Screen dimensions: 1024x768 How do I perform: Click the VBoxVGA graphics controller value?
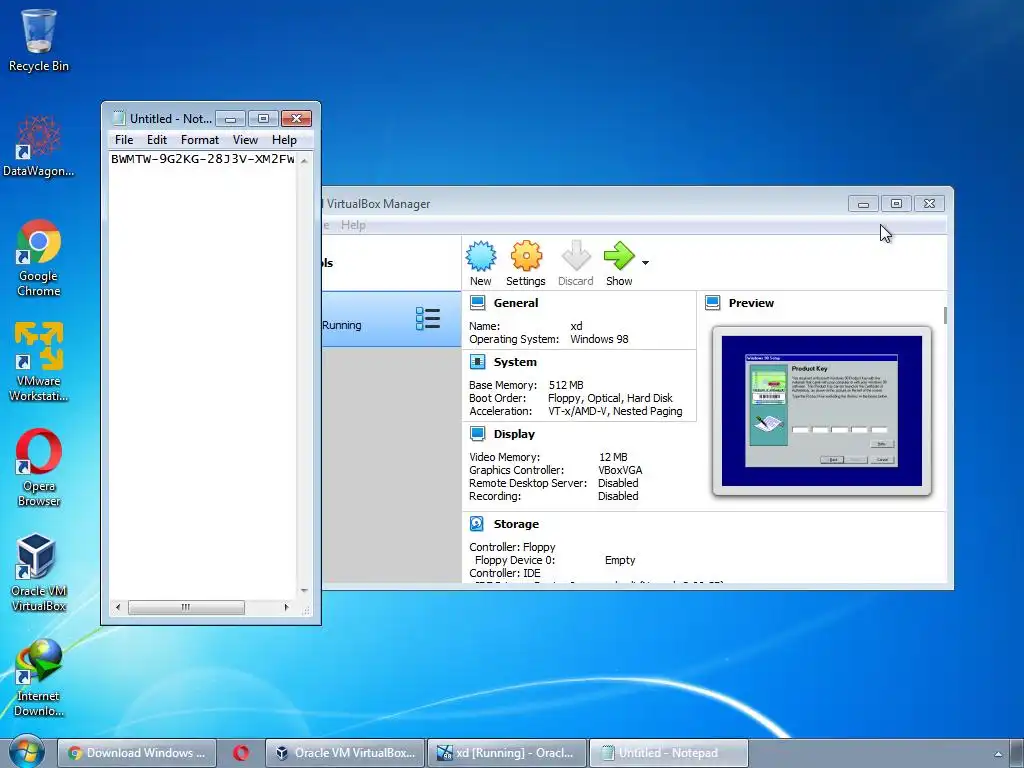click(620, 470)
